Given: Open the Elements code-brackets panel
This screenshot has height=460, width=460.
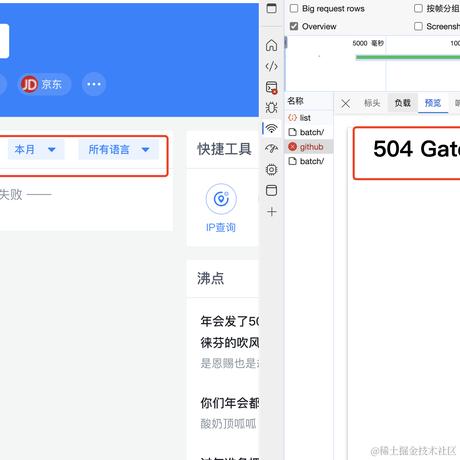Looking at the screenshot, I should point(271,66).
